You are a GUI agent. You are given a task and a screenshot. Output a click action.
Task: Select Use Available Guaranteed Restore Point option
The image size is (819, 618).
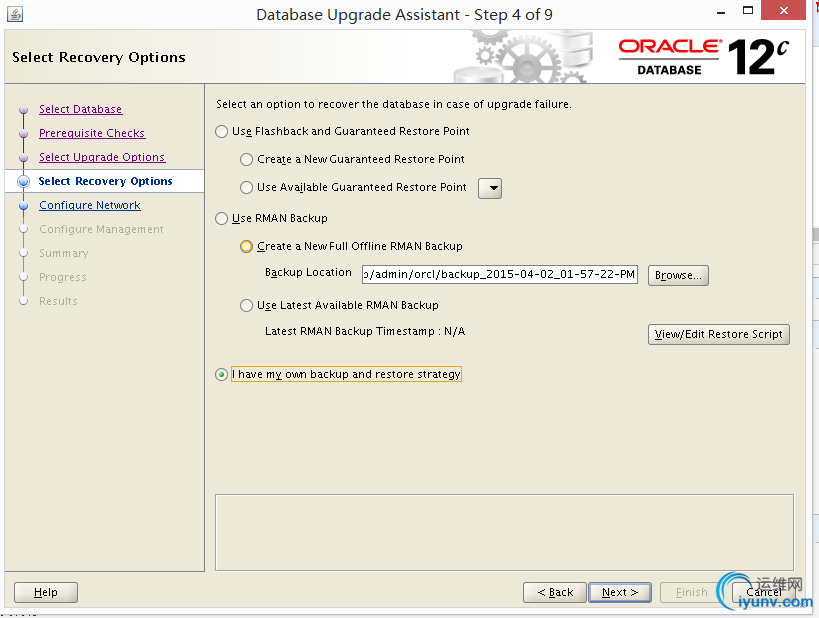click(x=247, y=187)
